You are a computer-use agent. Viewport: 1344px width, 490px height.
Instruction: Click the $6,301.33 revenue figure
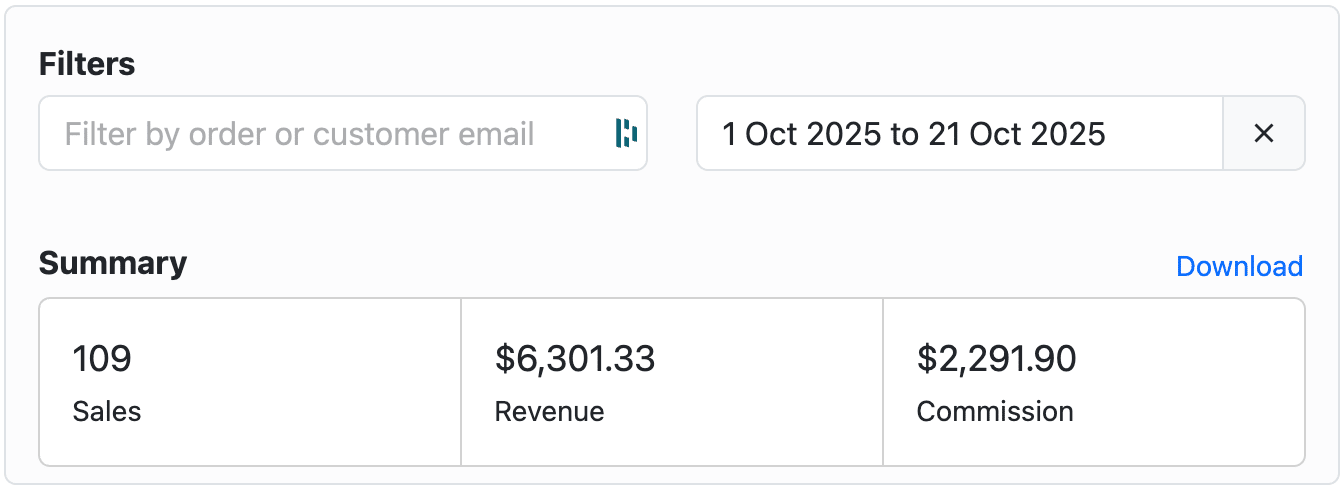(x=575, y=359)
